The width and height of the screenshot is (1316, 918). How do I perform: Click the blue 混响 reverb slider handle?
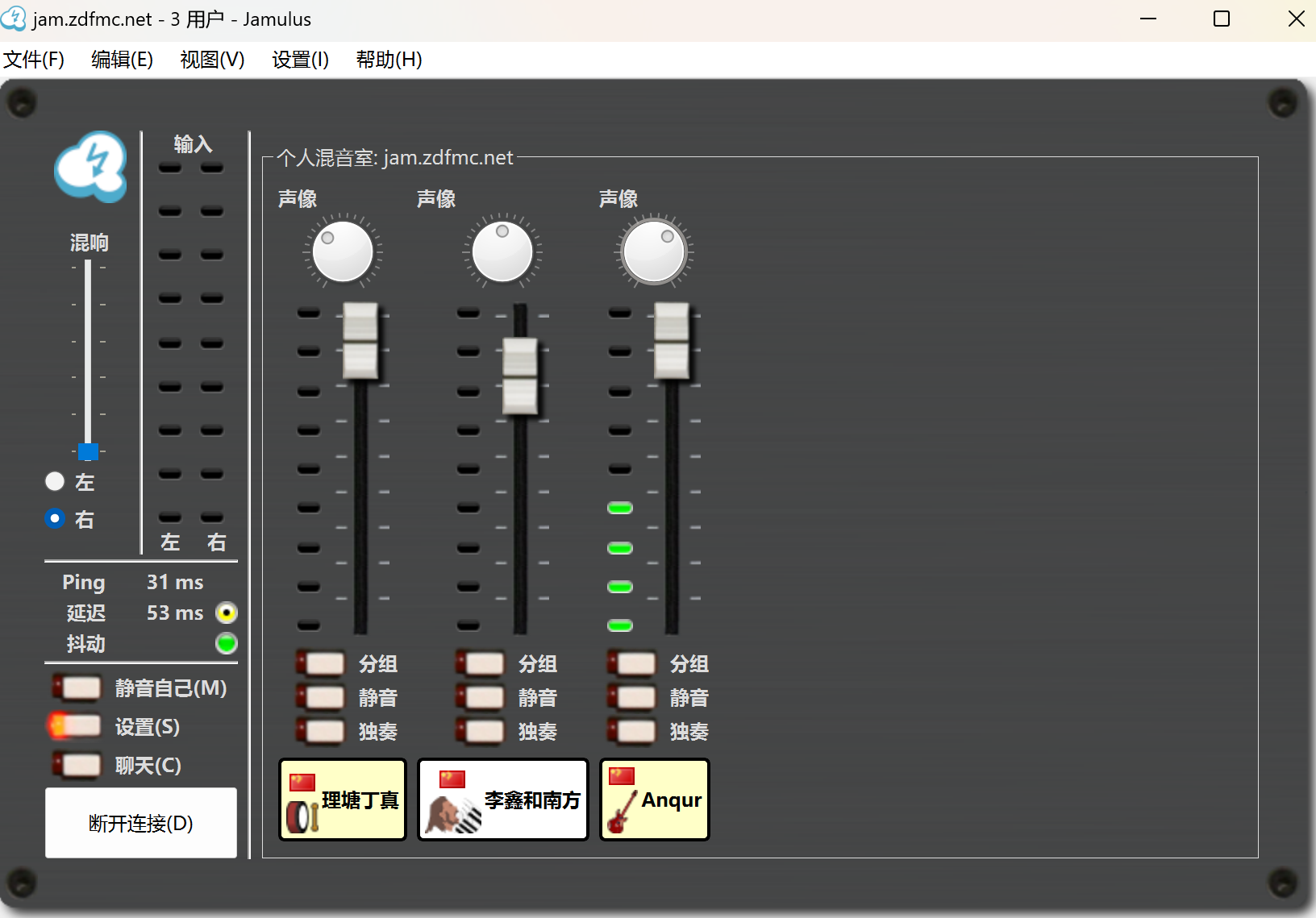tap(89, 451)
